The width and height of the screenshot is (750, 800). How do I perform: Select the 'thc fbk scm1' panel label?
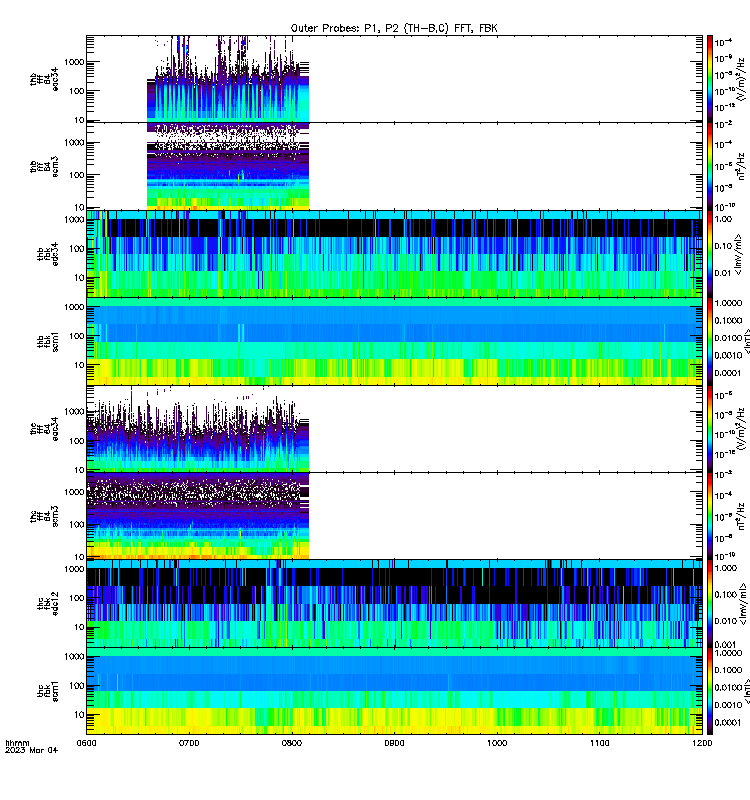pyautogui.click(x=48, y=691)
